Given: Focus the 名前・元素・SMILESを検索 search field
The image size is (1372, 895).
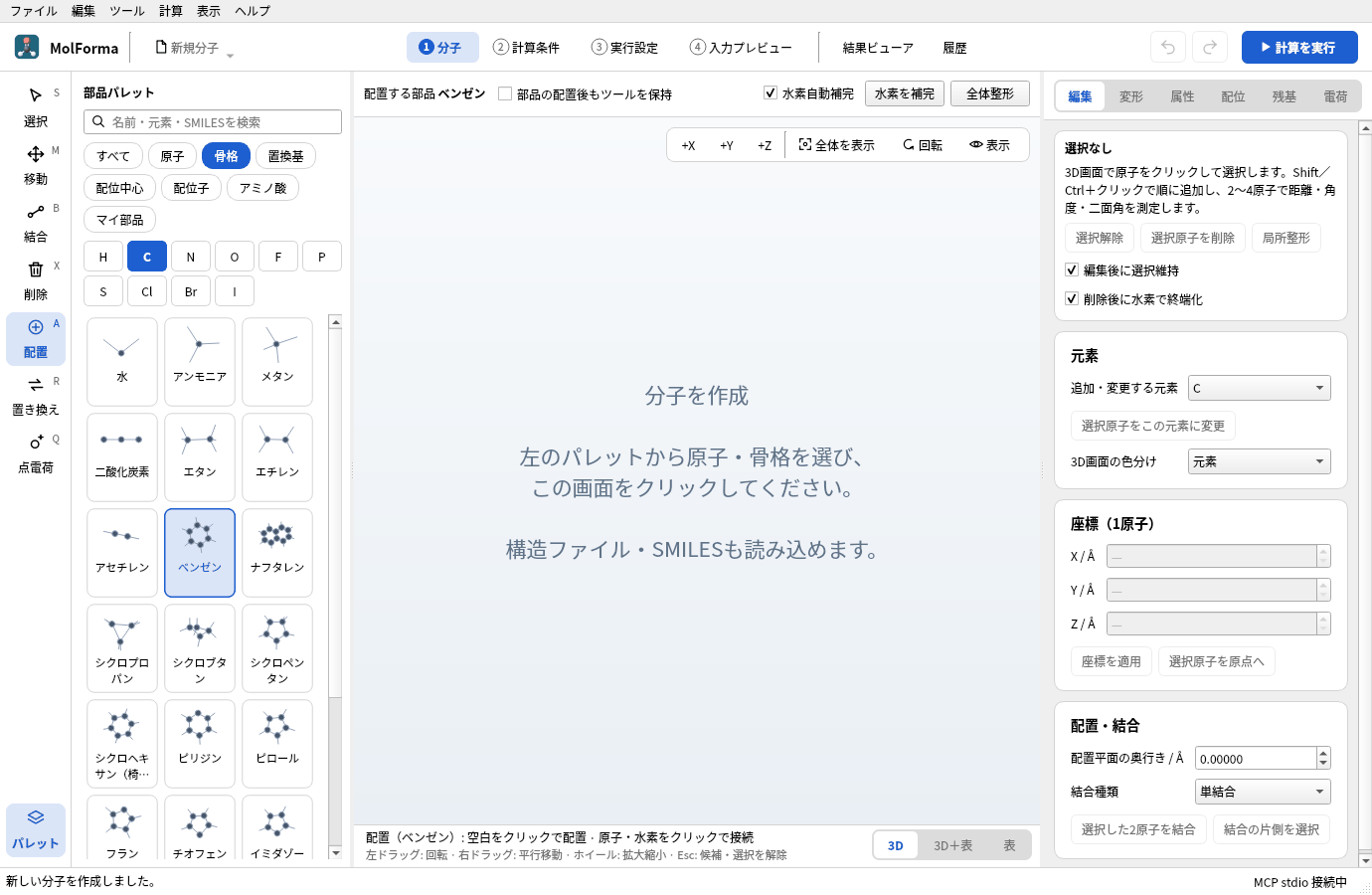Looking at the screenshot, I should coord(213,121).
